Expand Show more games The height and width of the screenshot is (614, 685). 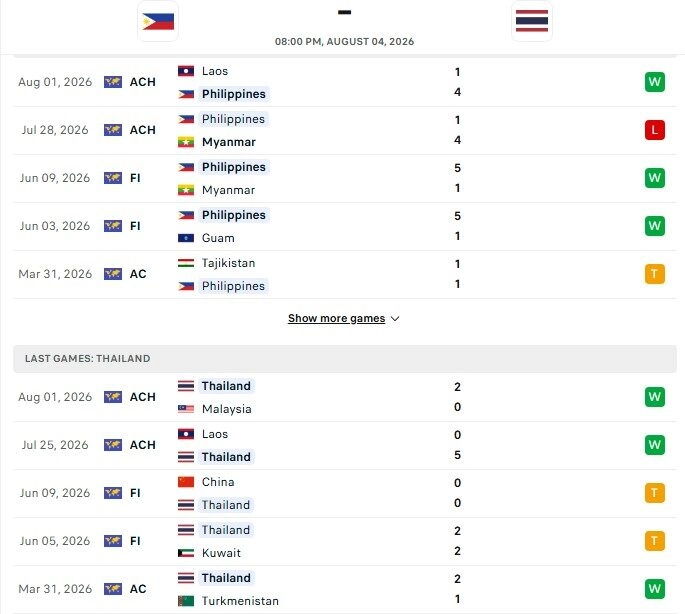[336, 319]
